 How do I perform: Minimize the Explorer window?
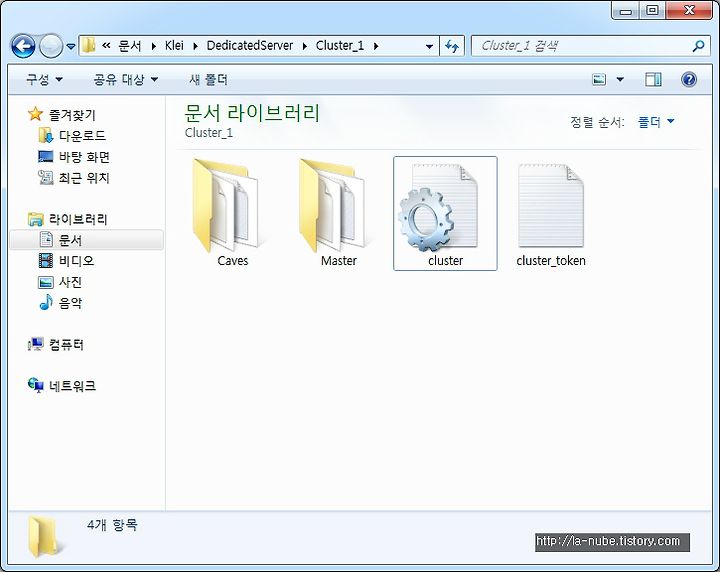[626, 11]
